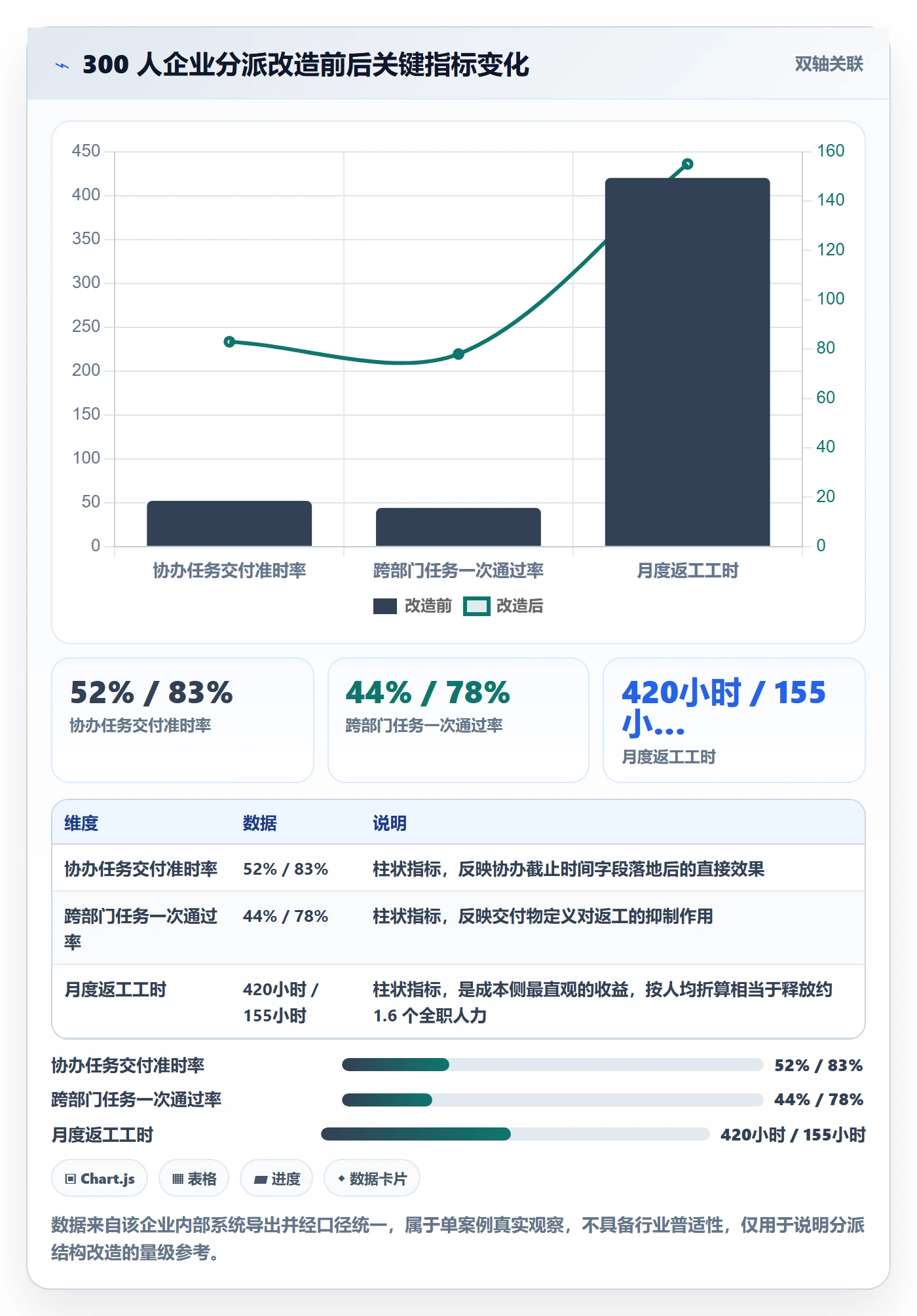Click the description text mentioning 1.6 个全职人力

tap(603, 1002)
